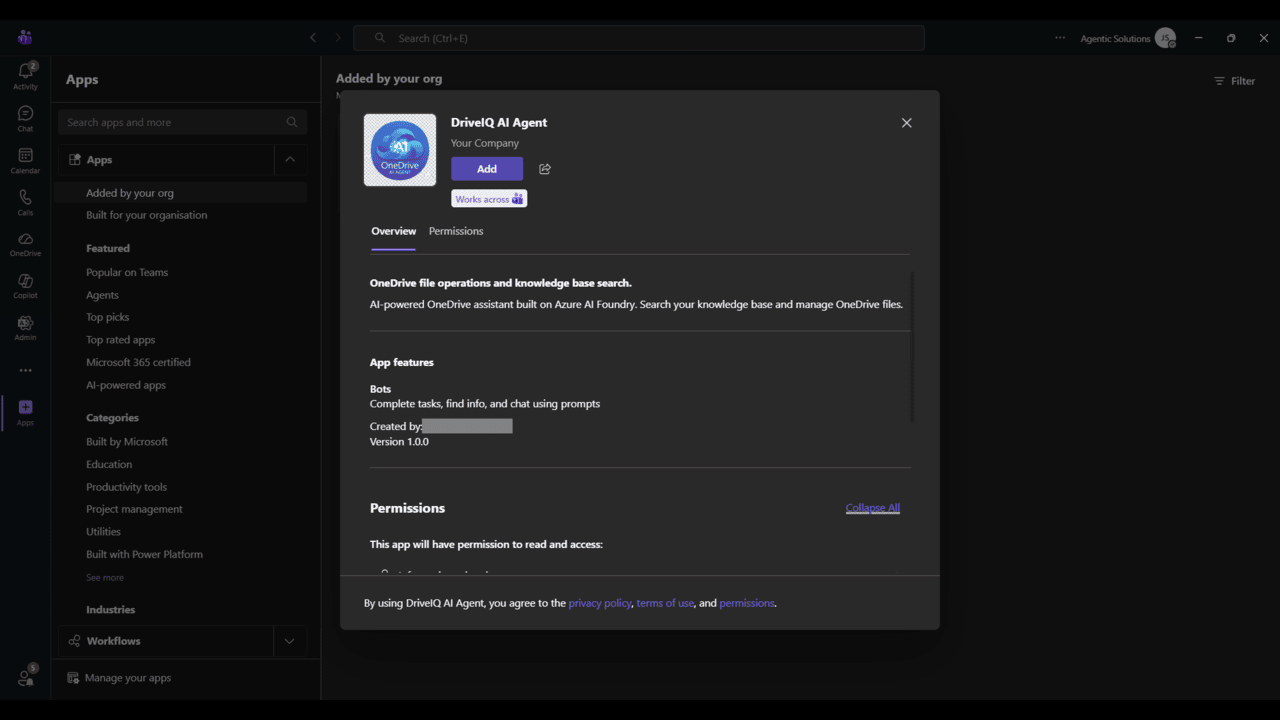Image resolution: width=1280 pixels, height=720 pixels.
Task: Select Built for your organisation
Action: tap(147, 215)
